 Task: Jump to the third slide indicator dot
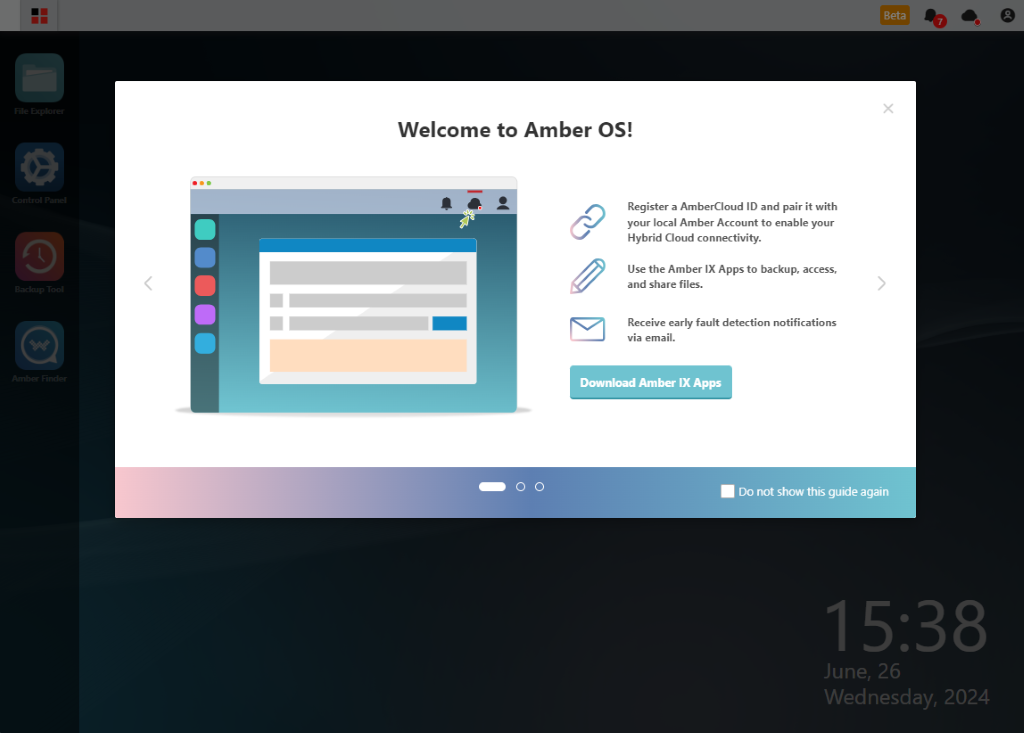pos(539,487)
